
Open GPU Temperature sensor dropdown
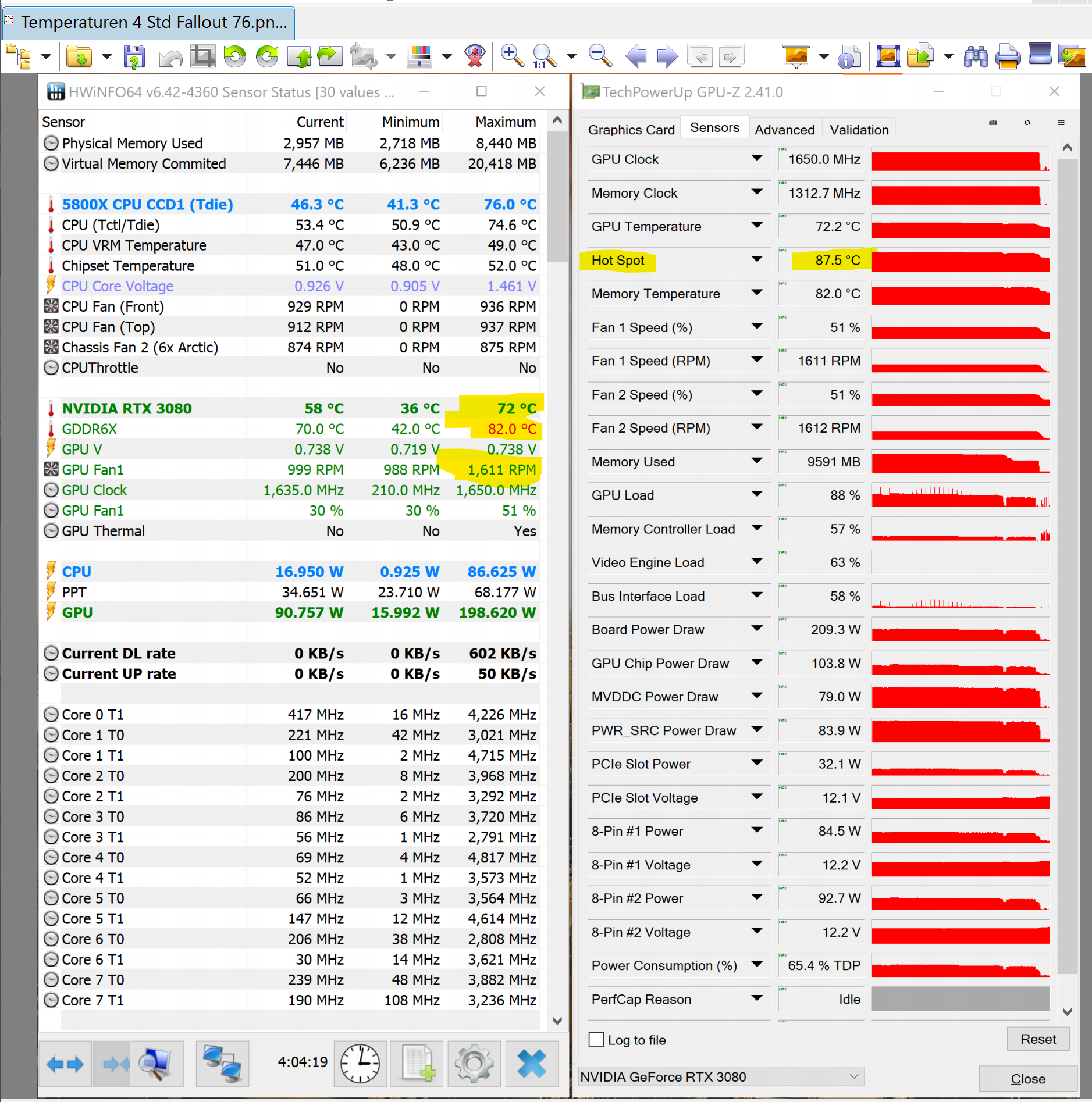757,226
